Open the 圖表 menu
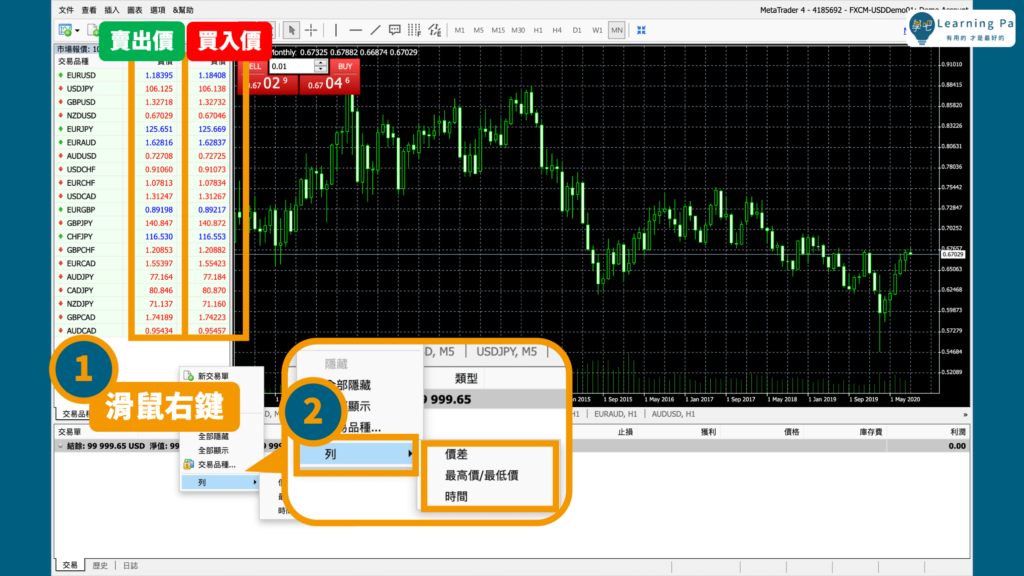Image resolution: width=1024 pixels, height=576 pixels. [x=135, y=10]
